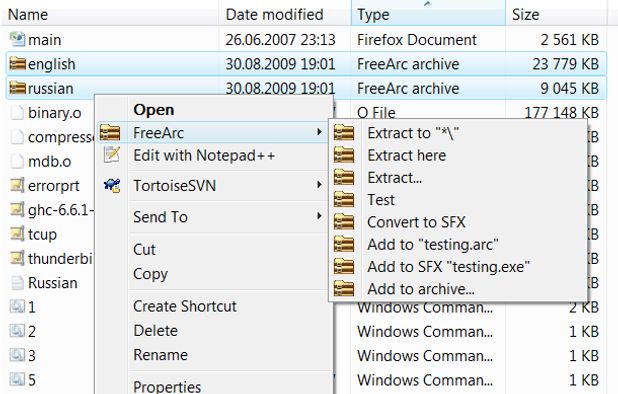The width and height of the screenshot is (618, 394).
Task: Click the english archive file icon
Action: (x=17, y=63)
